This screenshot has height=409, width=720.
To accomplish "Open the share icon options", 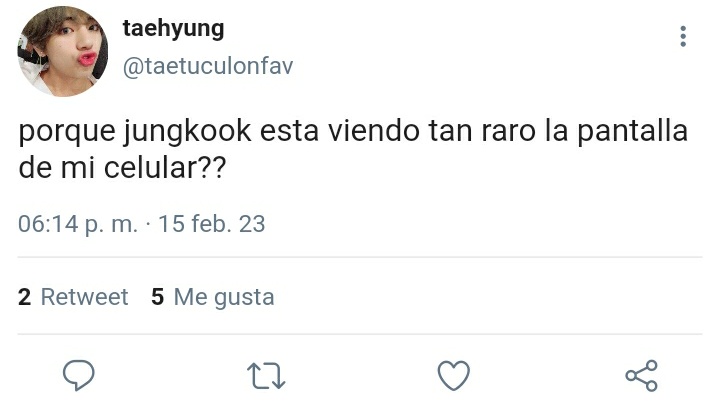I will pos(641,375).
